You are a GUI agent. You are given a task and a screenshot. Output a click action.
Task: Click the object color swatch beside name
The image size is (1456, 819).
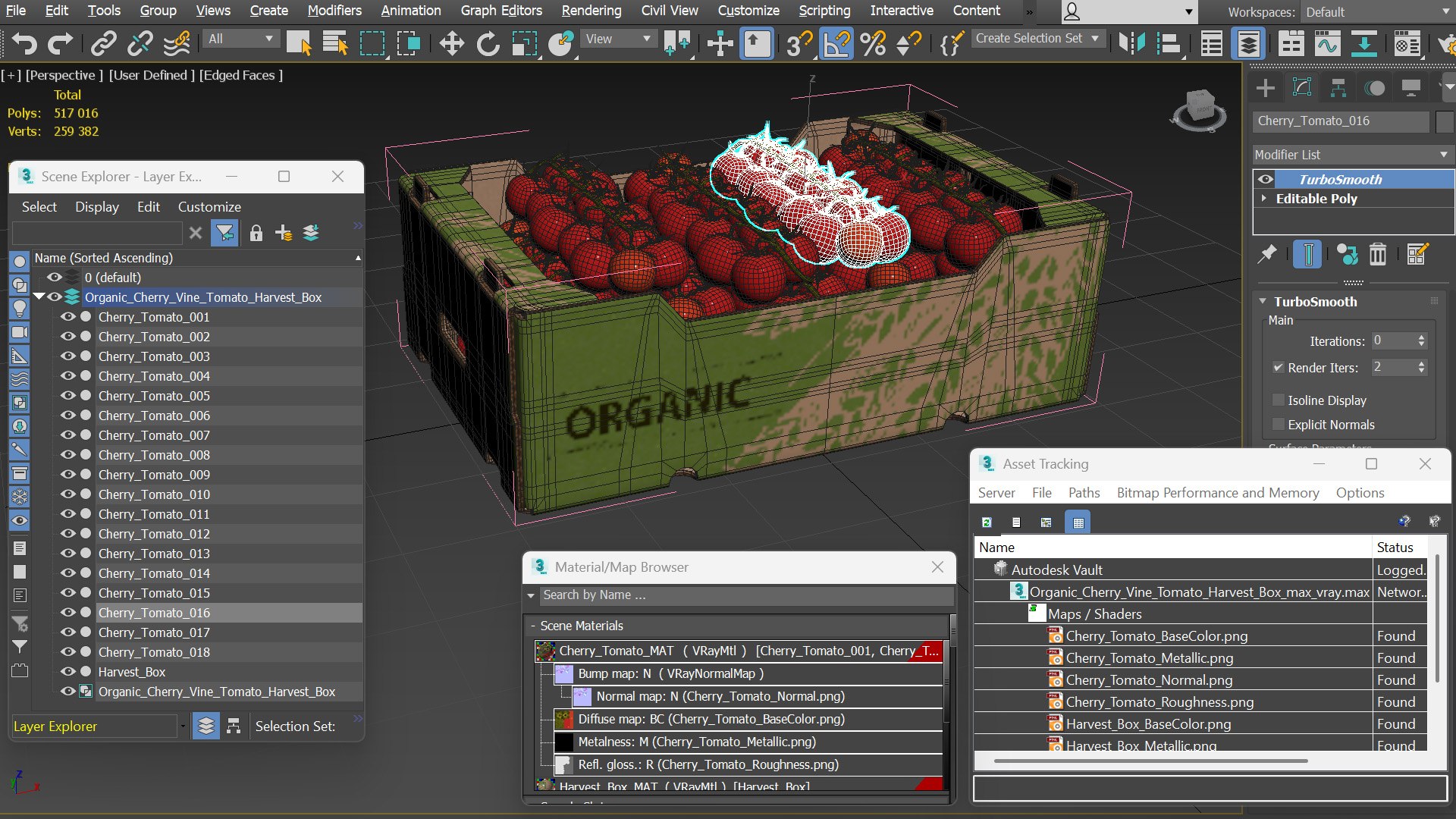[1445, 121]
